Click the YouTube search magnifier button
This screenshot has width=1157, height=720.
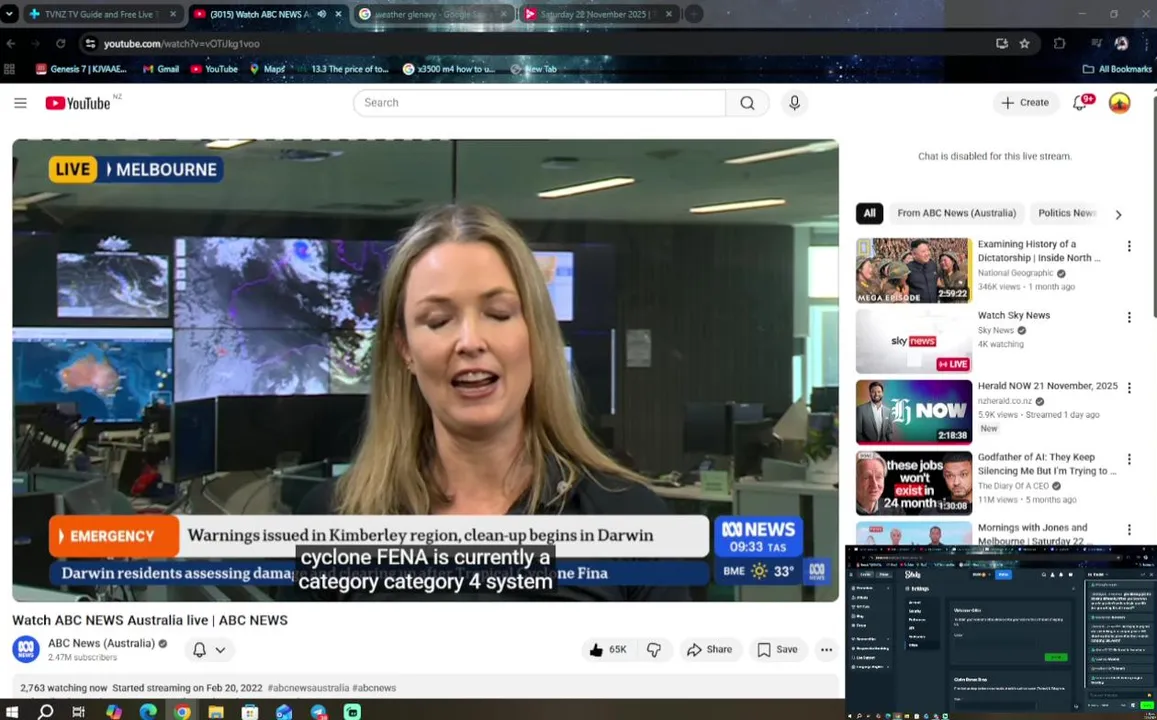[x=747, y=103]
